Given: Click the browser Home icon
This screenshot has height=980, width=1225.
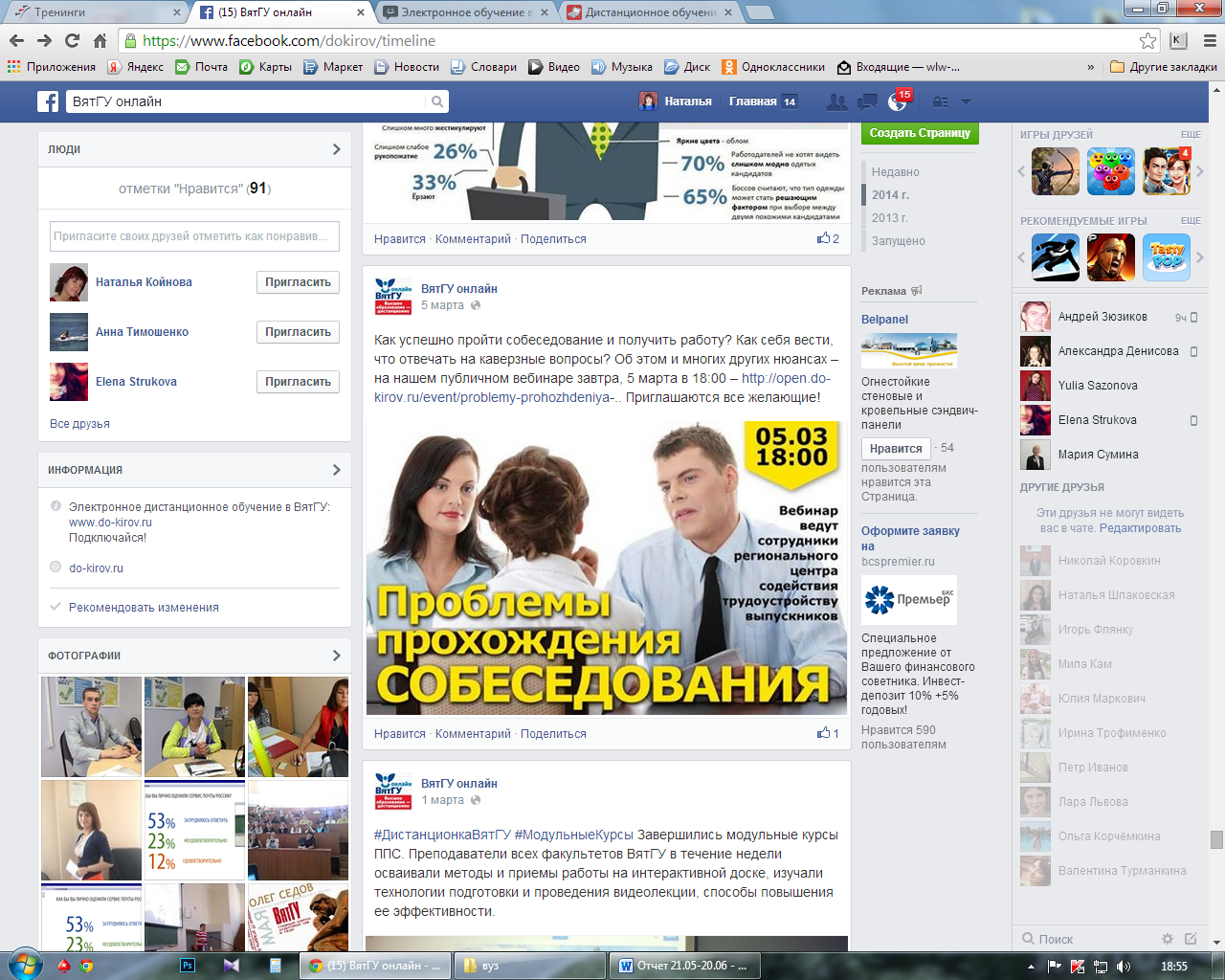Looking at the screenshot, I should [x=100, y=40].
